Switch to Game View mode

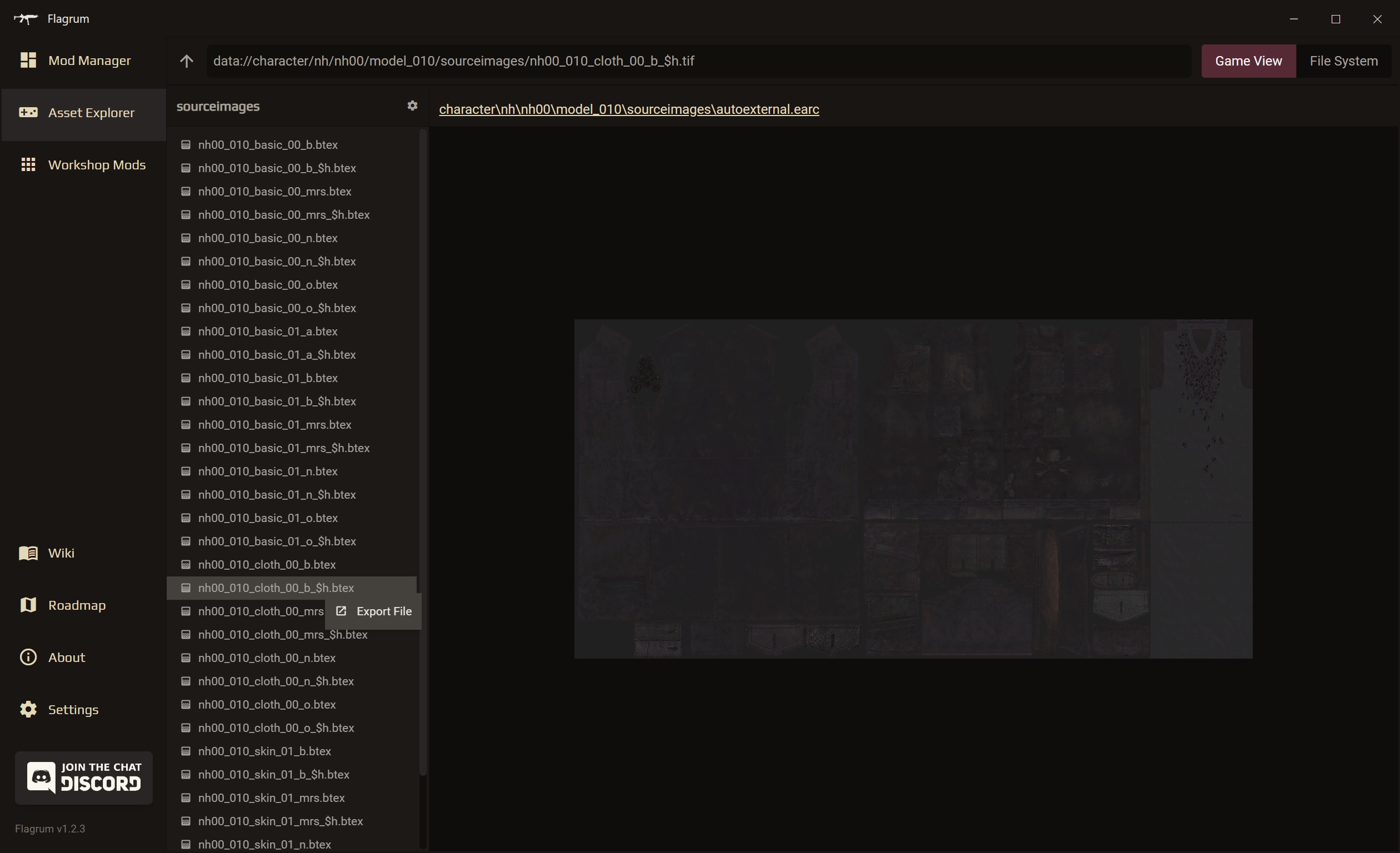click(1248, 61)
